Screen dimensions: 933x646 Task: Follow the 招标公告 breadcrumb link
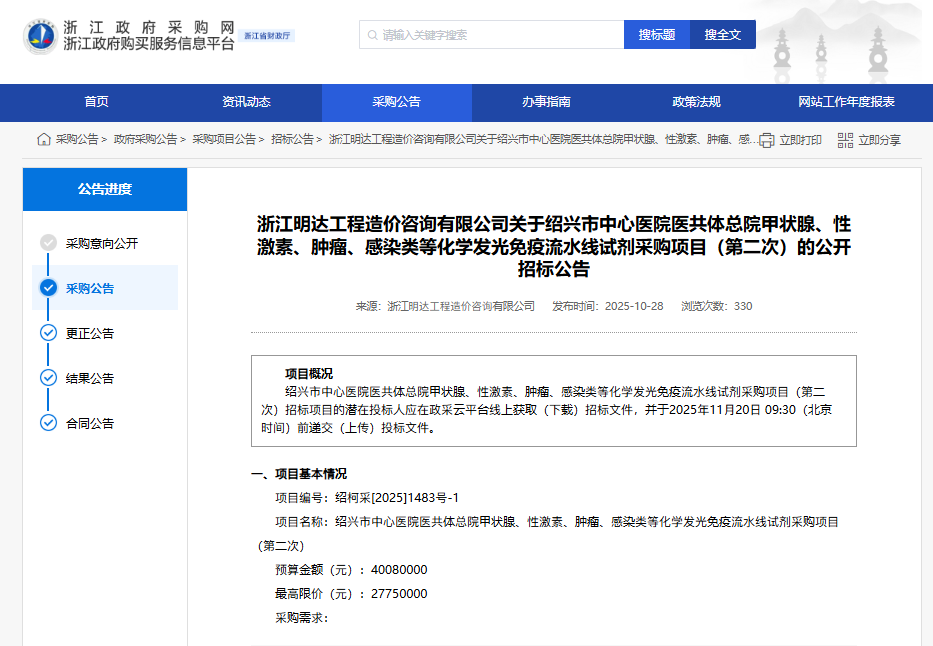tap(292, 140)
